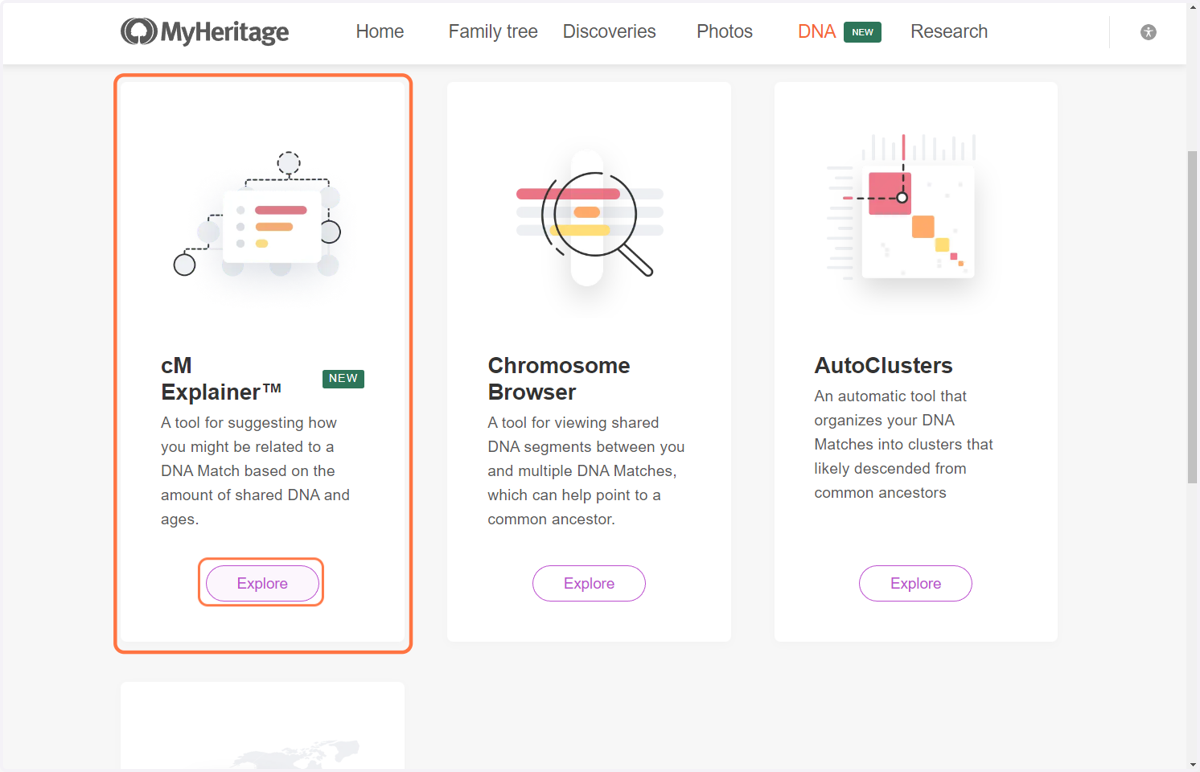Click the MyHeritage logo
The width and height of the screenshot is (1200, 772).
pos(205,32)
